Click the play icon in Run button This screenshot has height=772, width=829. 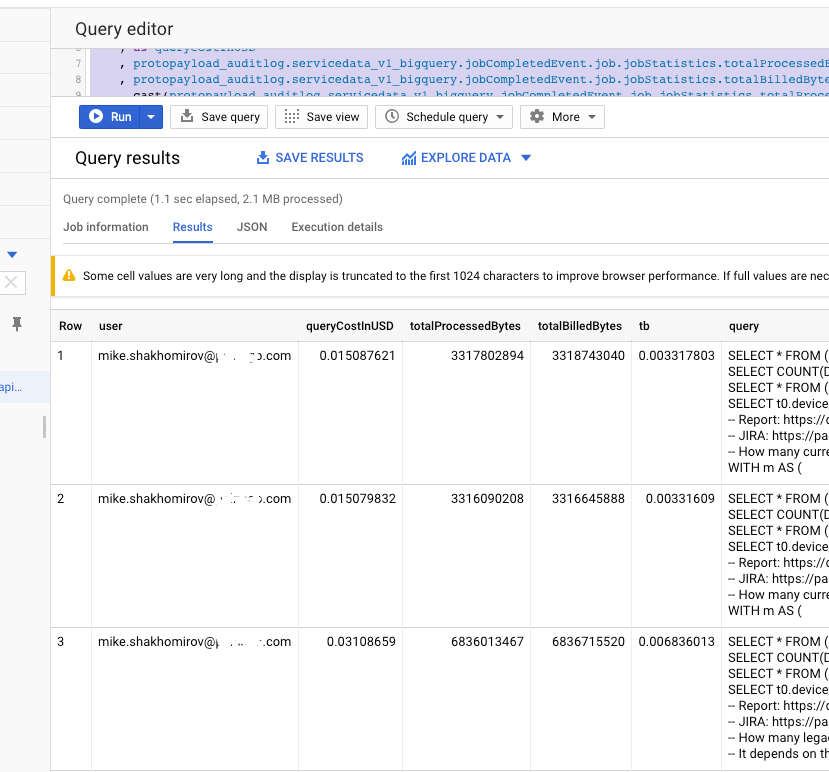(96, 116)
